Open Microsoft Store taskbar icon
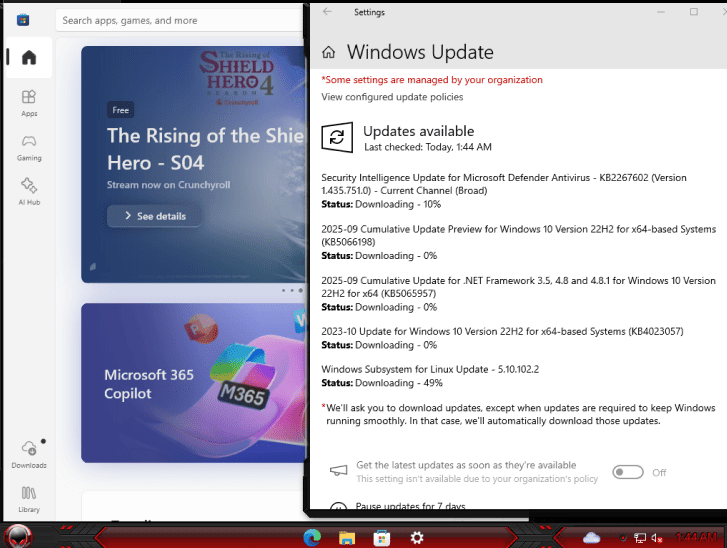The height and width of the screenshot is (548, 727). tap(382, 538)
